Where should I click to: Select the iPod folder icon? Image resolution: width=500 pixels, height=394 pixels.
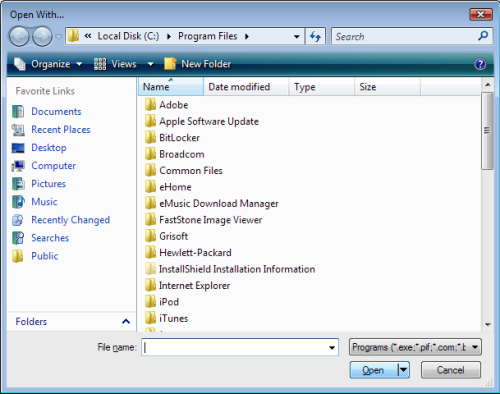point(150,301)
